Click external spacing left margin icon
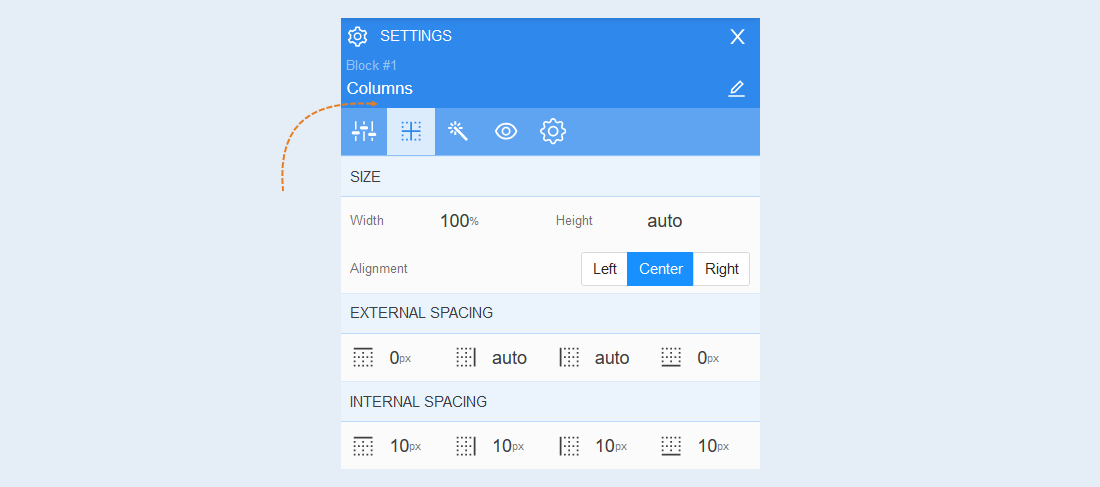The height and width of the screenshot is (487, 1100). click(569, 357)
